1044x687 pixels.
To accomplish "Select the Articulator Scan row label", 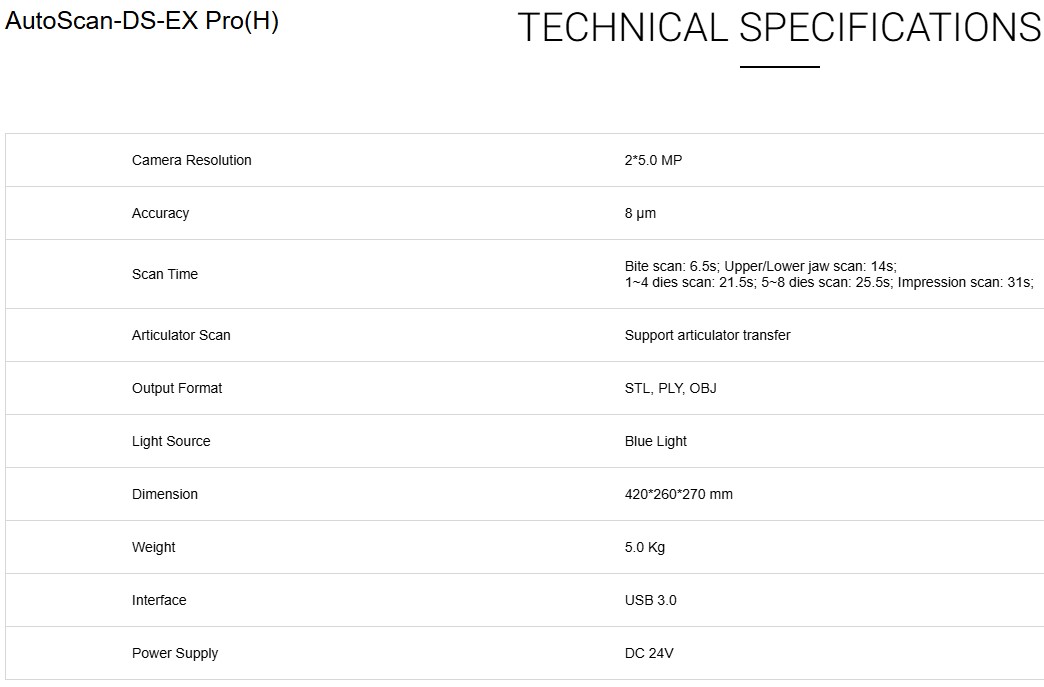I will (x=181, y=335).
